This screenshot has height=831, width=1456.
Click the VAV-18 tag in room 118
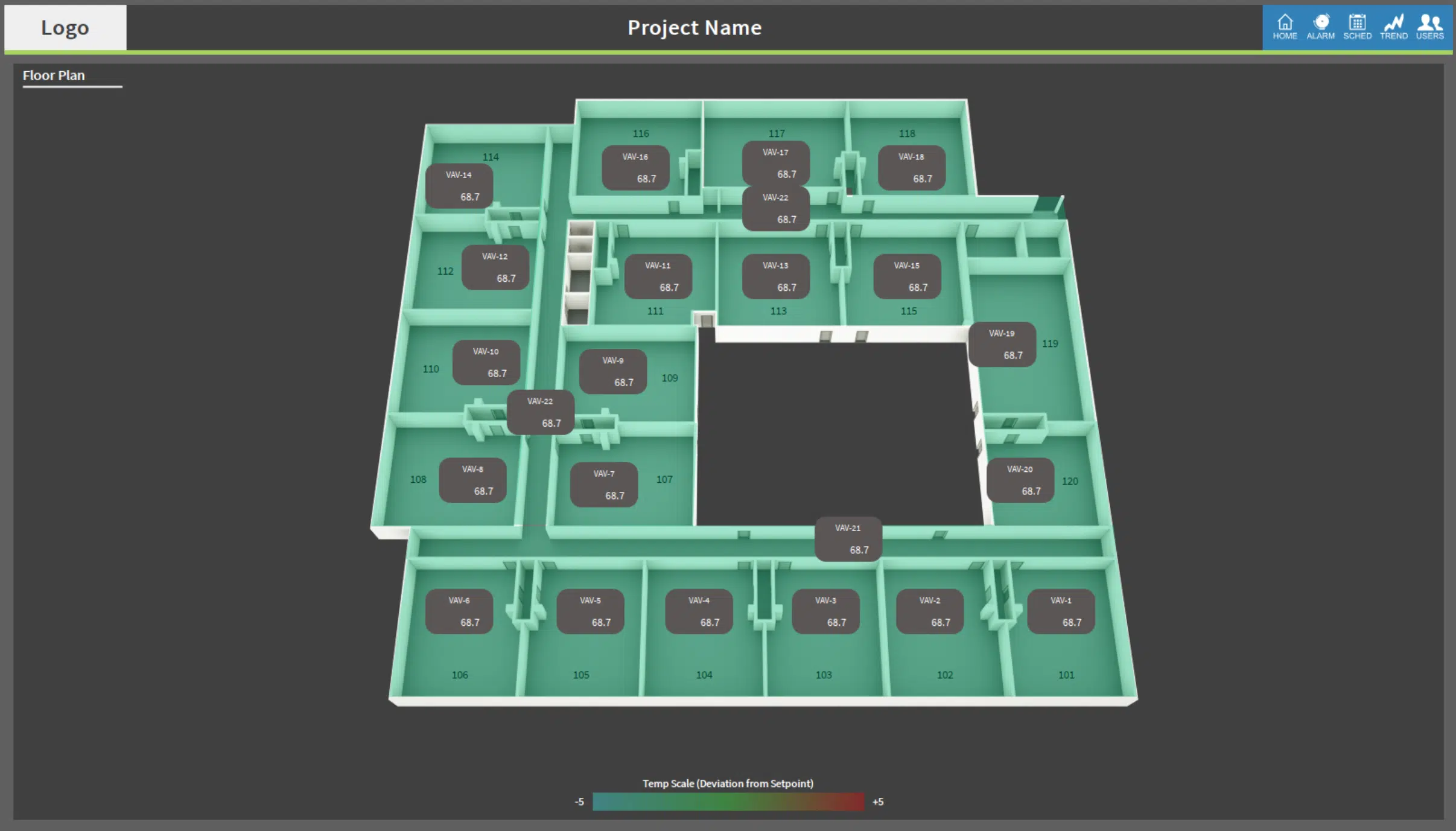(912, 167)
